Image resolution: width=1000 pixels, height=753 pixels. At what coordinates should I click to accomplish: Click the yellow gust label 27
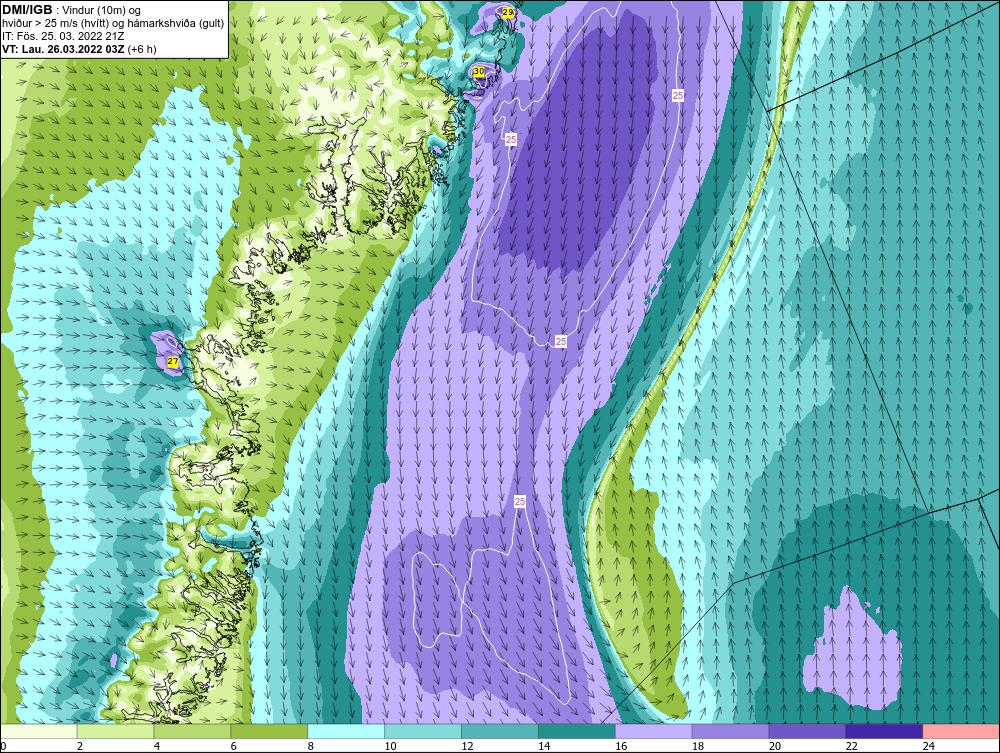pos(173,362)
